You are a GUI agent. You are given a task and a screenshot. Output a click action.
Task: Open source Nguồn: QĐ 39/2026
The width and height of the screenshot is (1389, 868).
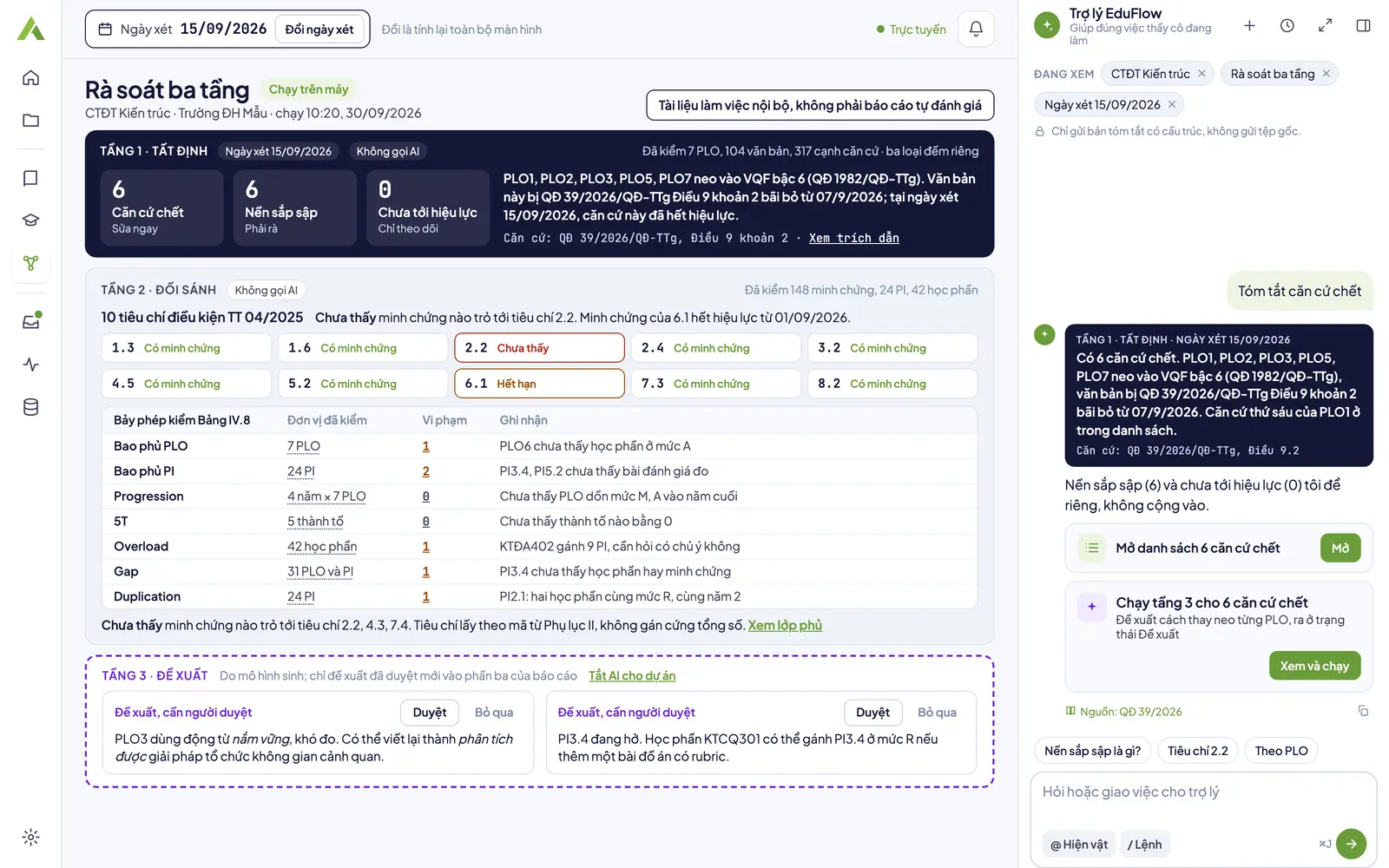pos(1124,712)
